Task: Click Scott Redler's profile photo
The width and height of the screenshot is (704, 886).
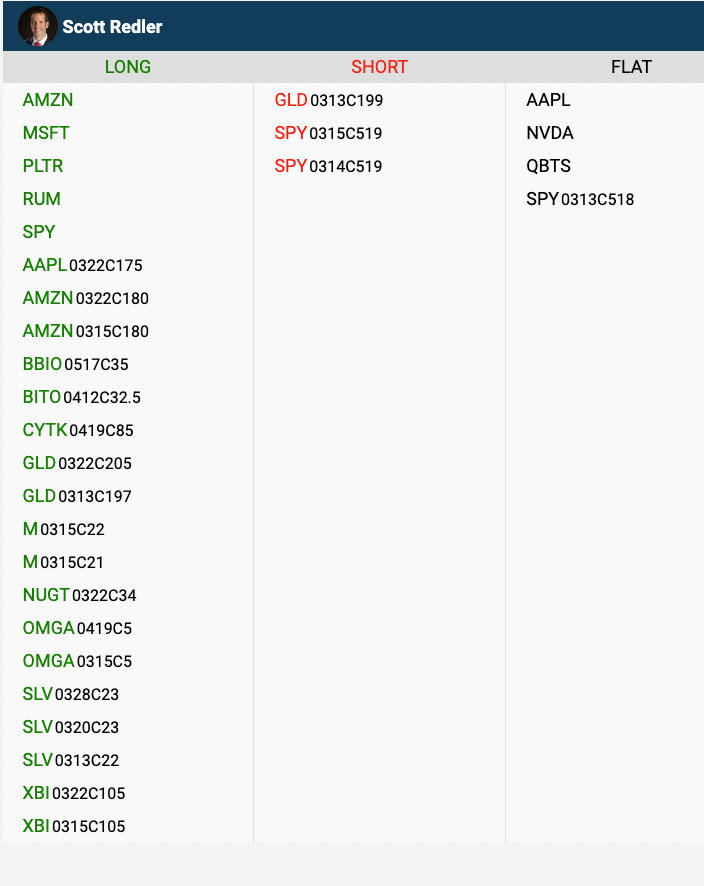Action: tap(38, 26)
